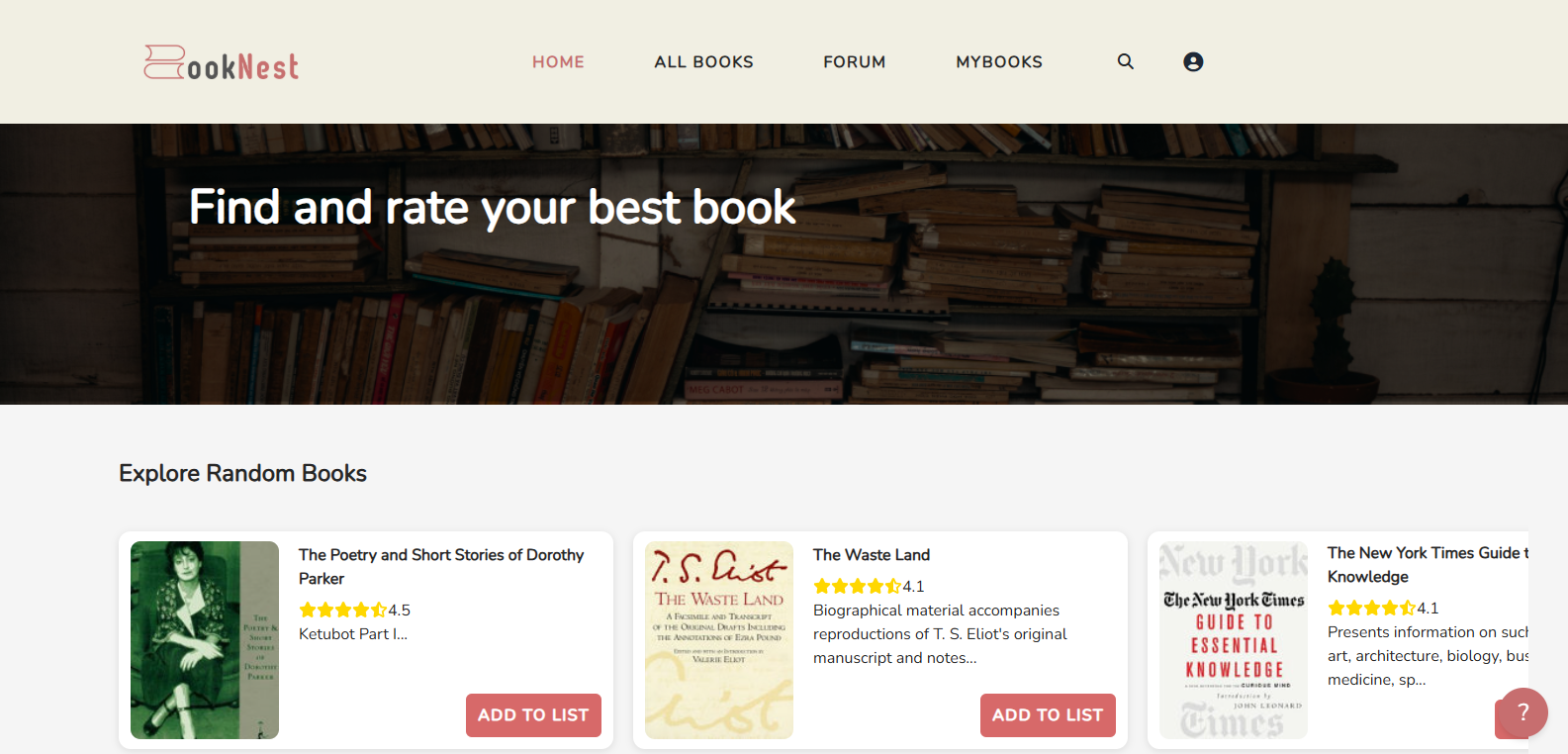Click the Waste Land description text
Viewport: 1568px width, 754px height.
[940, 634]
